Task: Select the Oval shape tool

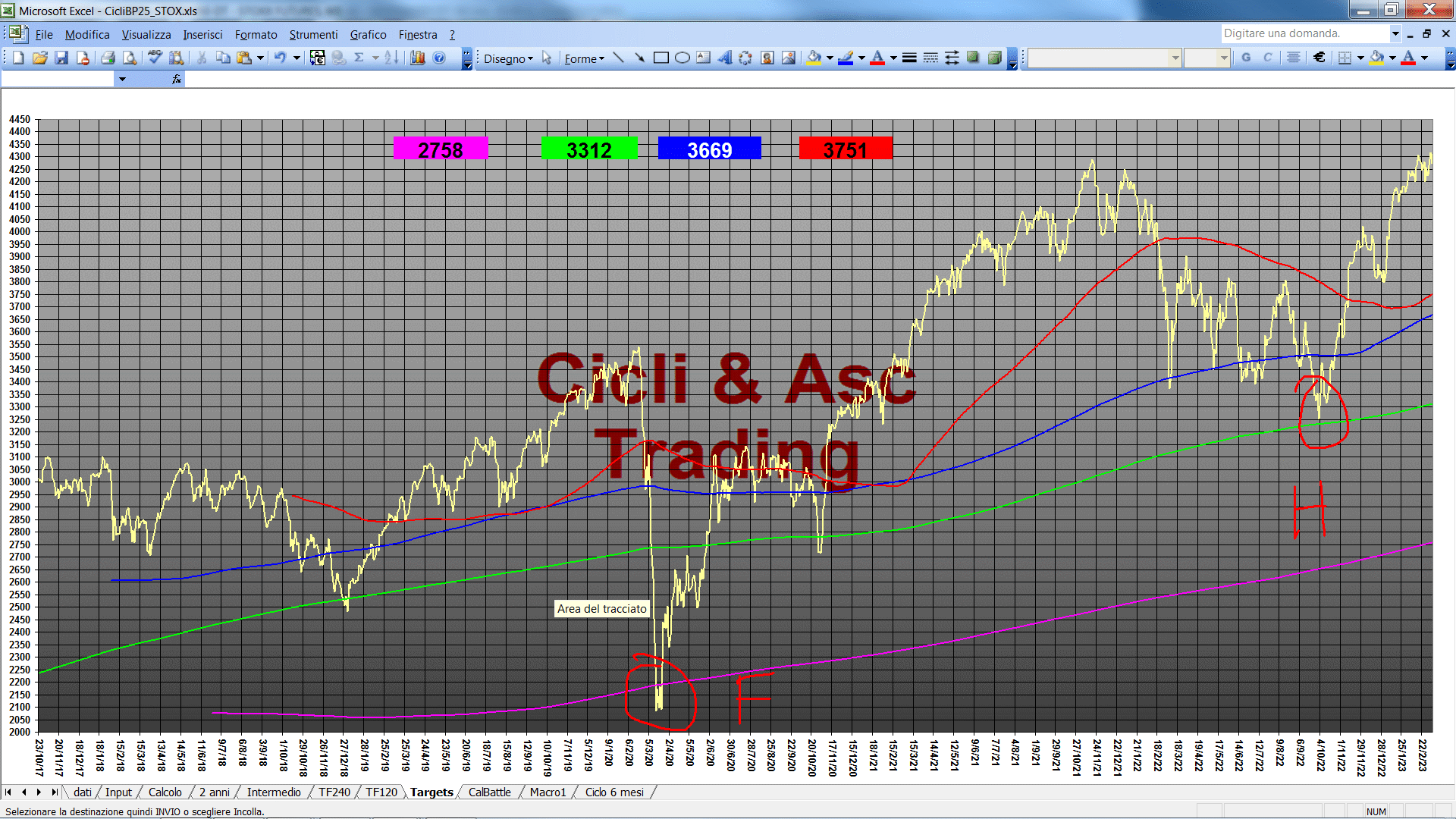Action: 682,58
